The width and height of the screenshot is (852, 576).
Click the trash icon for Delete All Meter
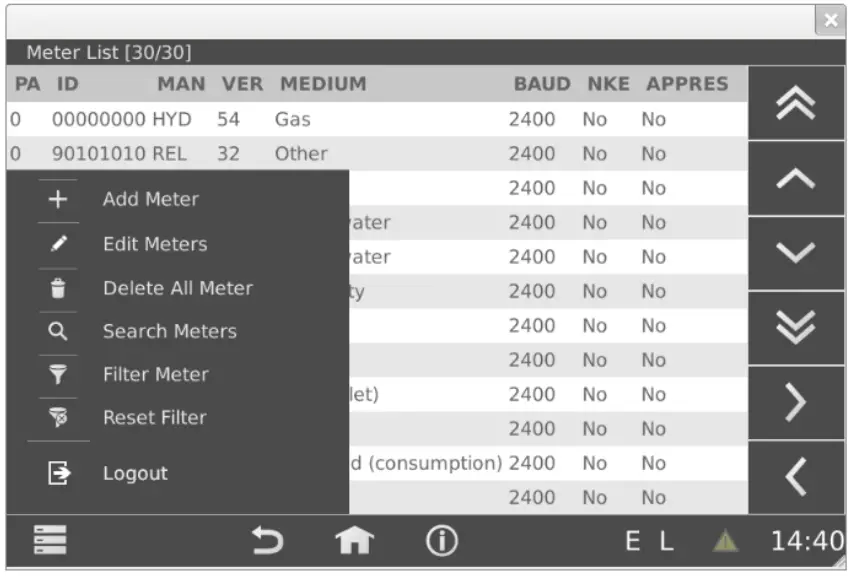(57, 288)
